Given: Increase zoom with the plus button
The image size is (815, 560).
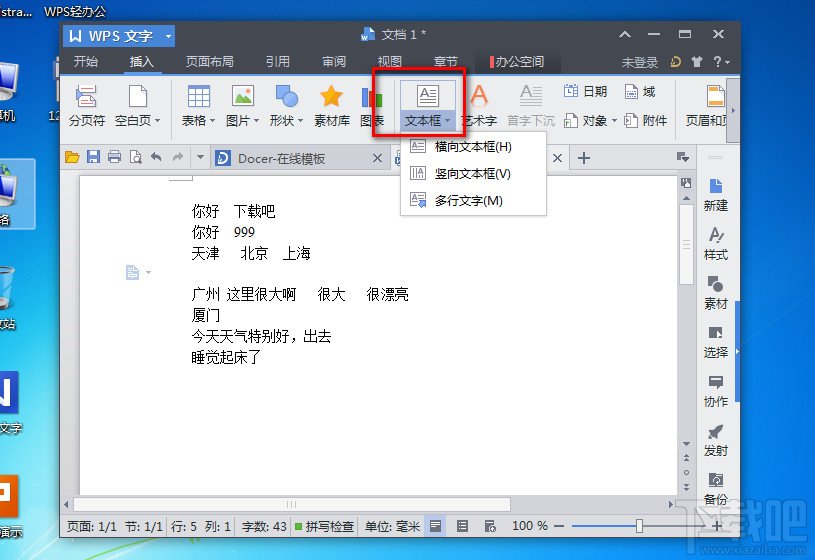Looking at the screenshot, I should (717, 526).
